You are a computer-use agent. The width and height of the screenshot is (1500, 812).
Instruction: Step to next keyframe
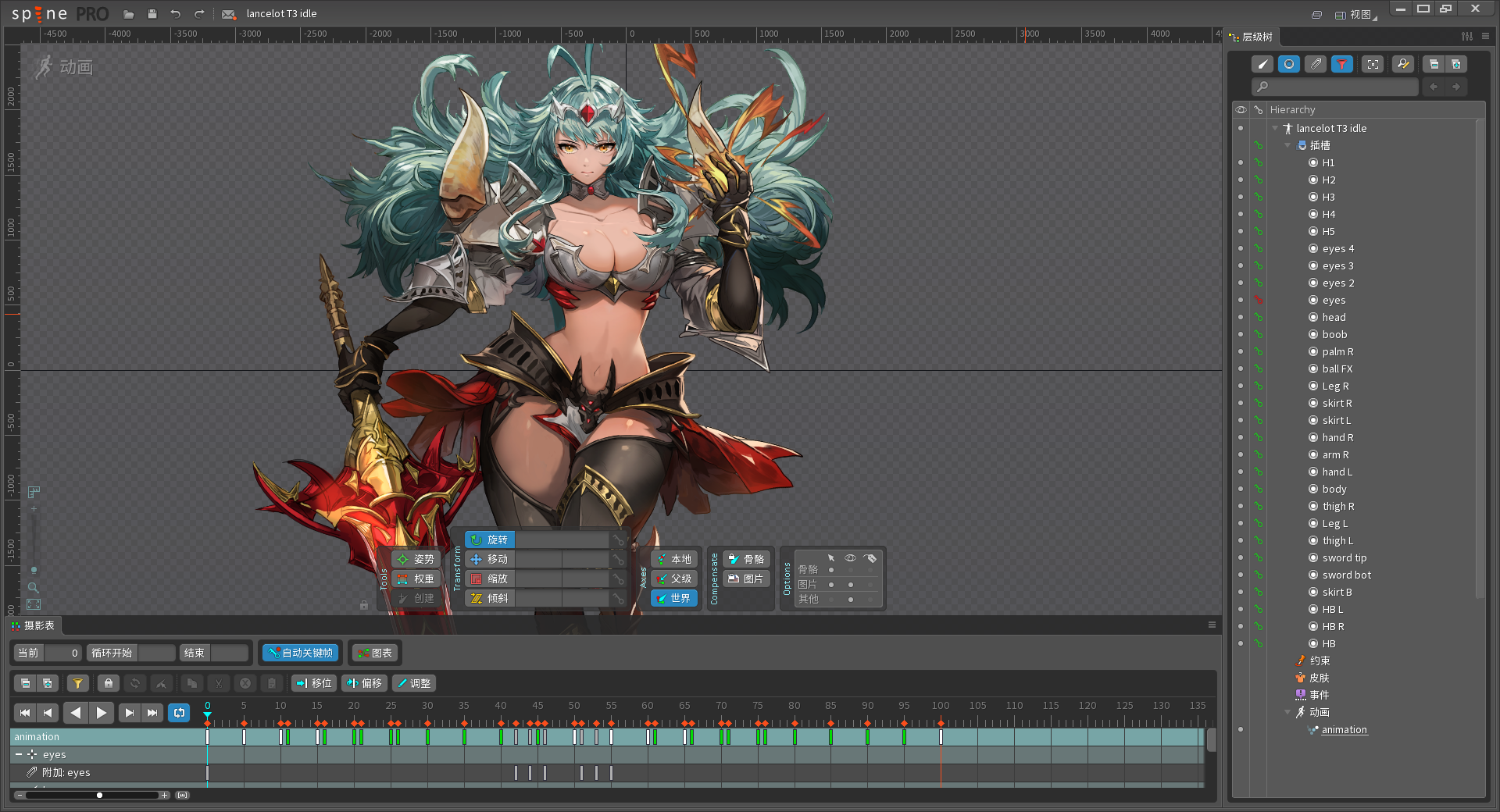pyautogui.click(x=129, y=712)
